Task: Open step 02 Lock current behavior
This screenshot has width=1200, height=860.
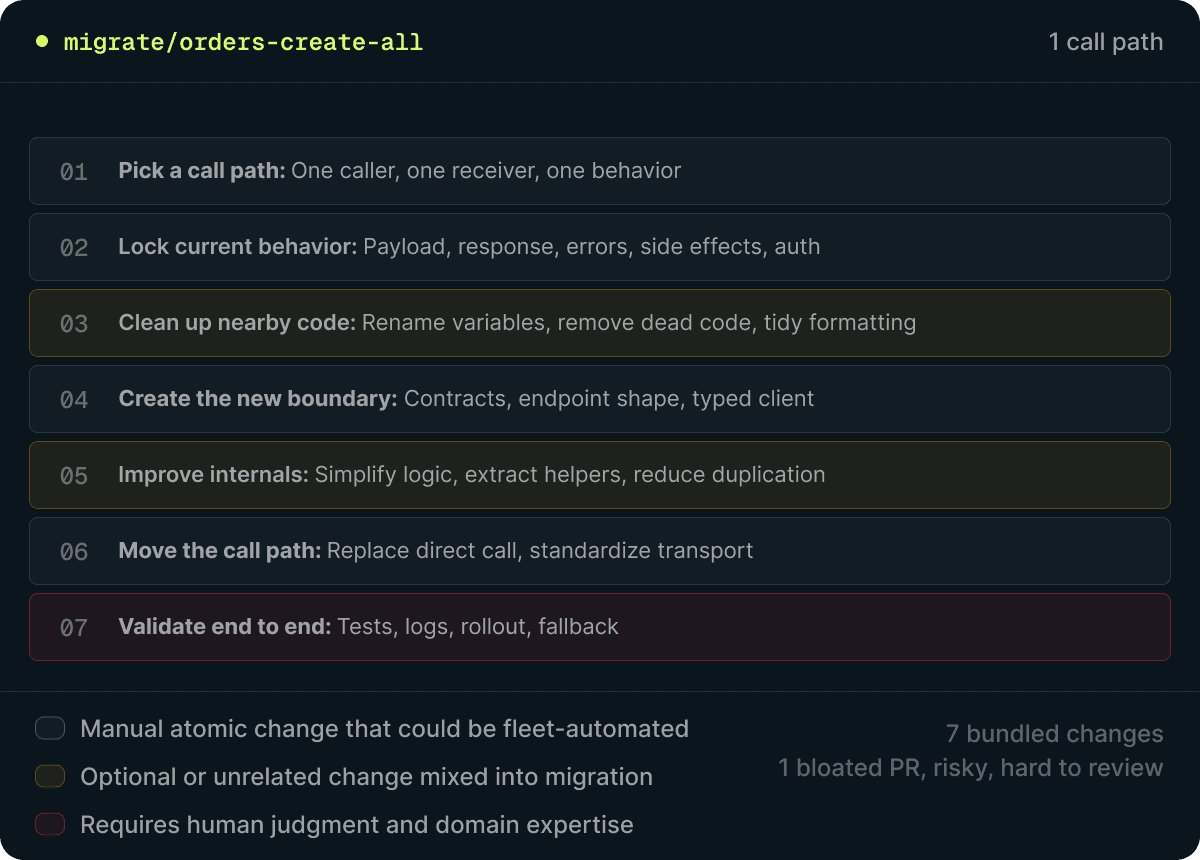Action: (x=600, y=247)
